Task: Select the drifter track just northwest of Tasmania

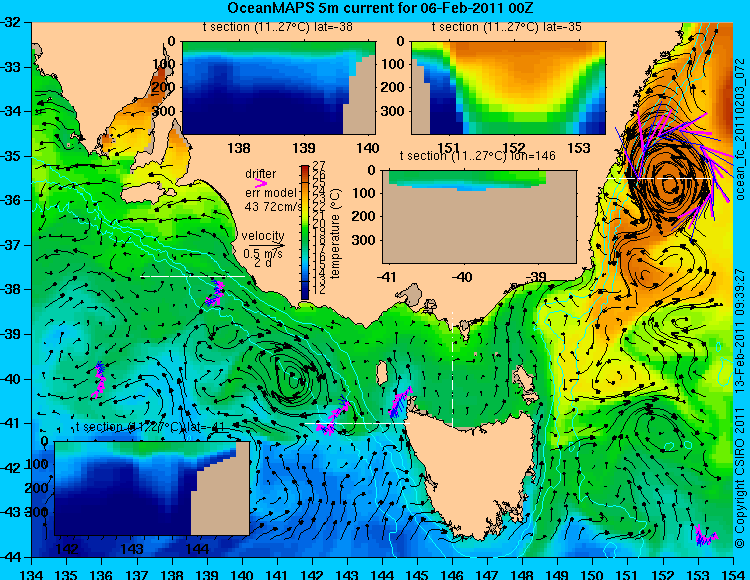Action: (x=399, y=402)
